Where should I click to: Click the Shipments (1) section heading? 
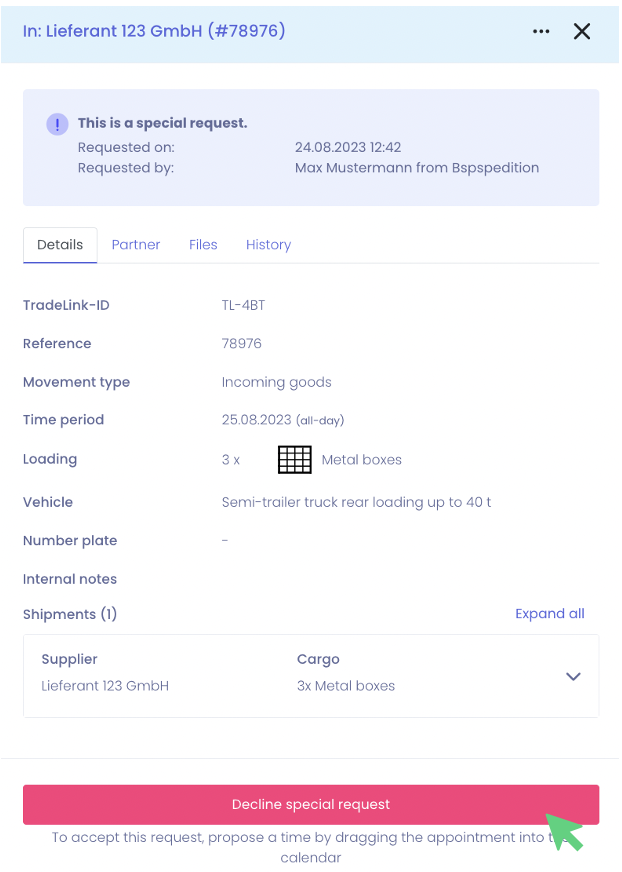70,614
